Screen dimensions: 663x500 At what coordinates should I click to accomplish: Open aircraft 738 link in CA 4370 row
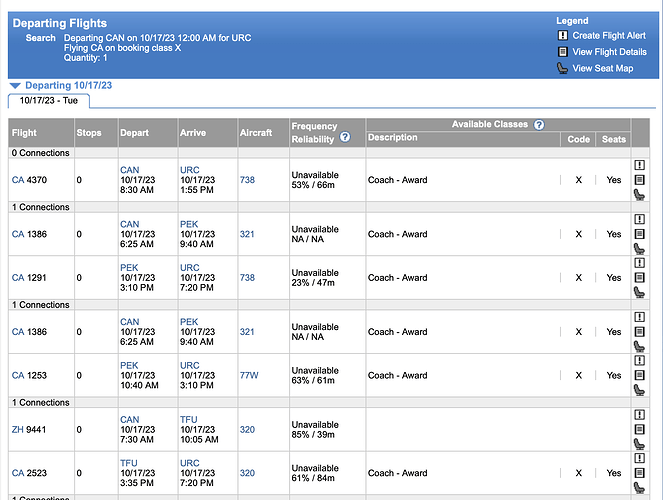(x=247, y=180)
